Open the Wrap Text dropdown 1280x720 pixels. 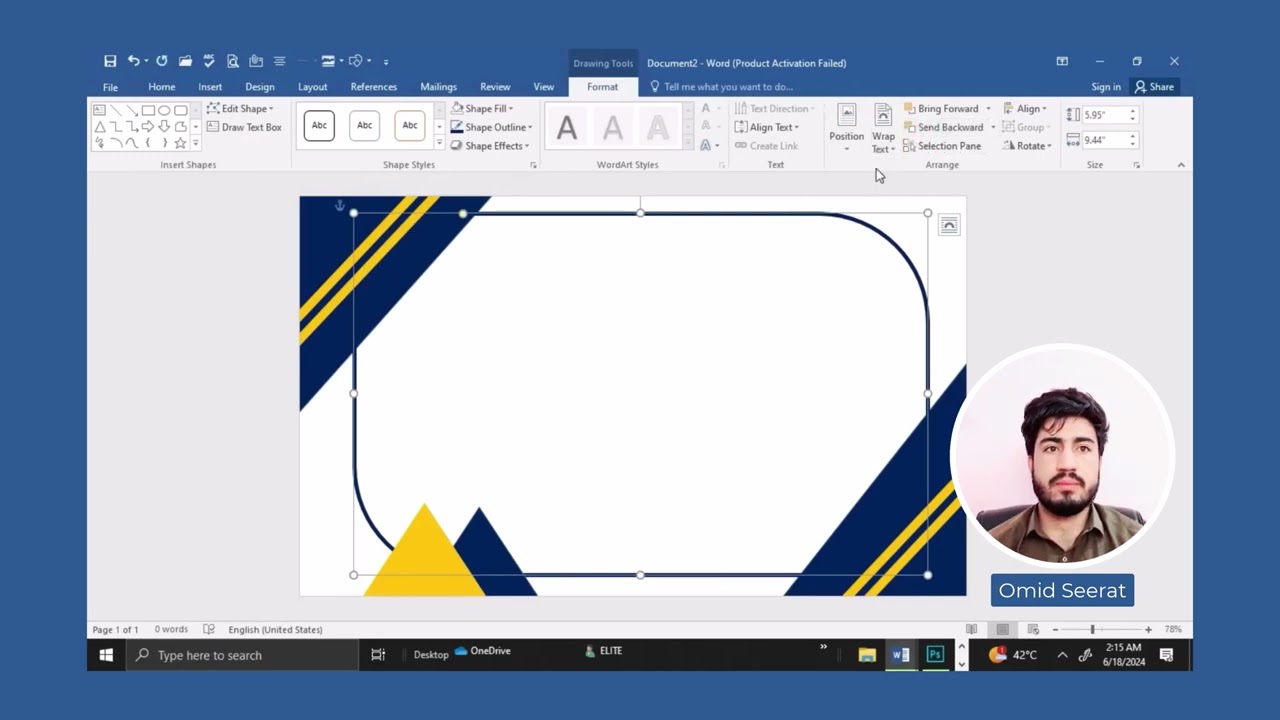883,129
